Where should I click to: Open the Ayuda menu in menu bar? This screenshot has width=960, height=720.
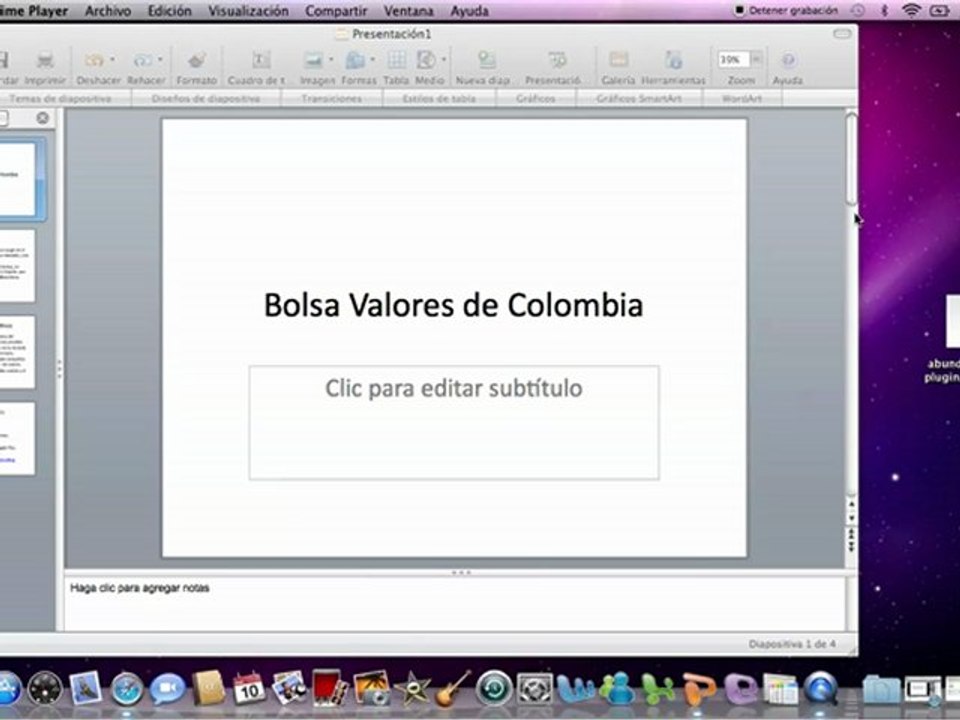tap(470, 10)
